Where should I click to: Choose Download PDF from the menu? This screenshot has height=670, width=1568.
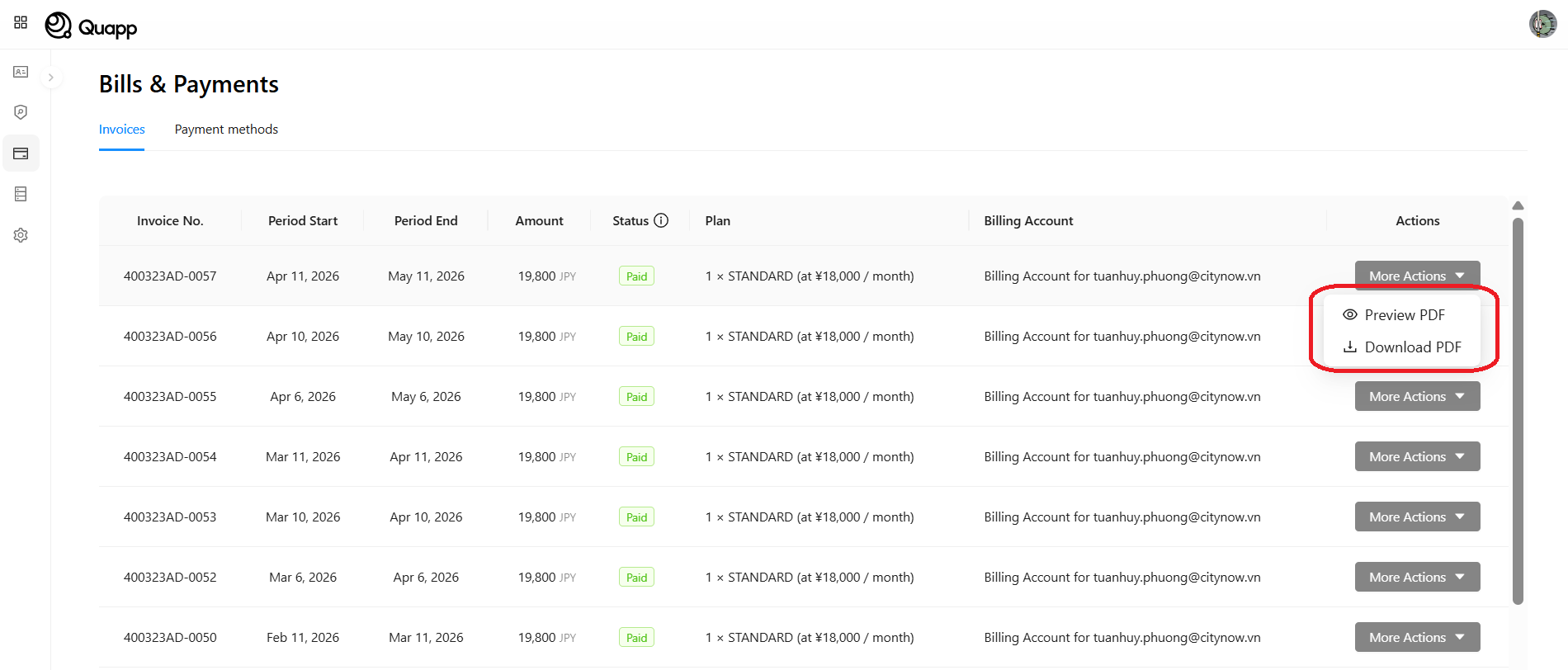click(1411, 347)
